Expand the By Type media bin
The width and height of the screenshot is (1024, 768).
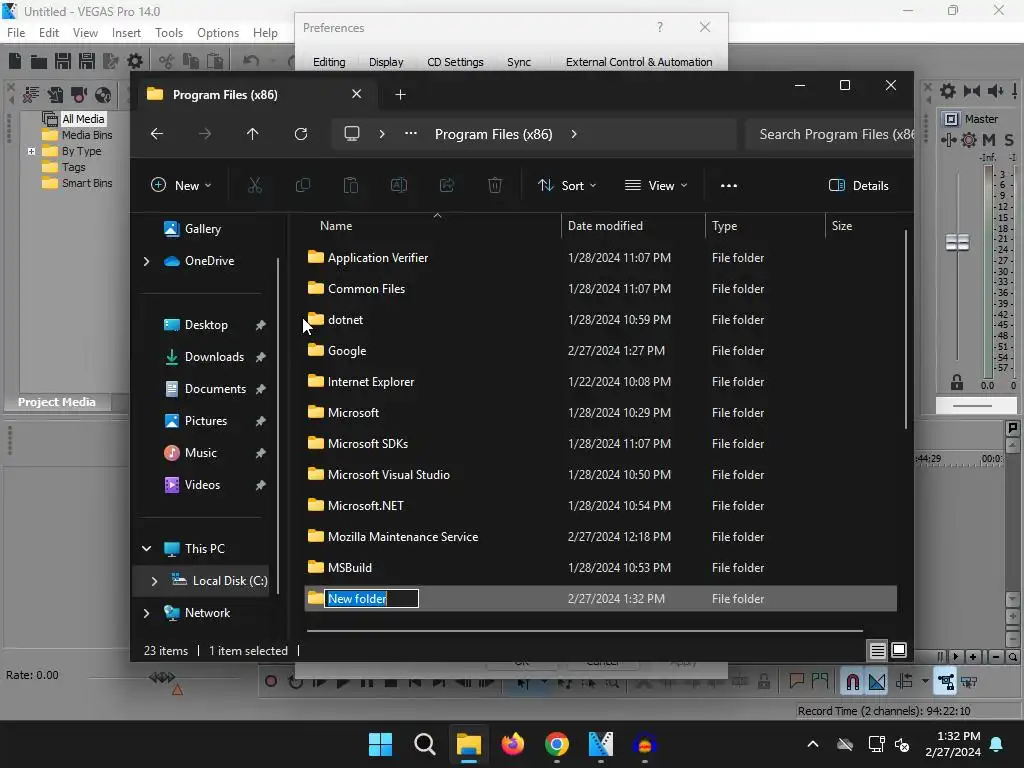coord(31,151)
